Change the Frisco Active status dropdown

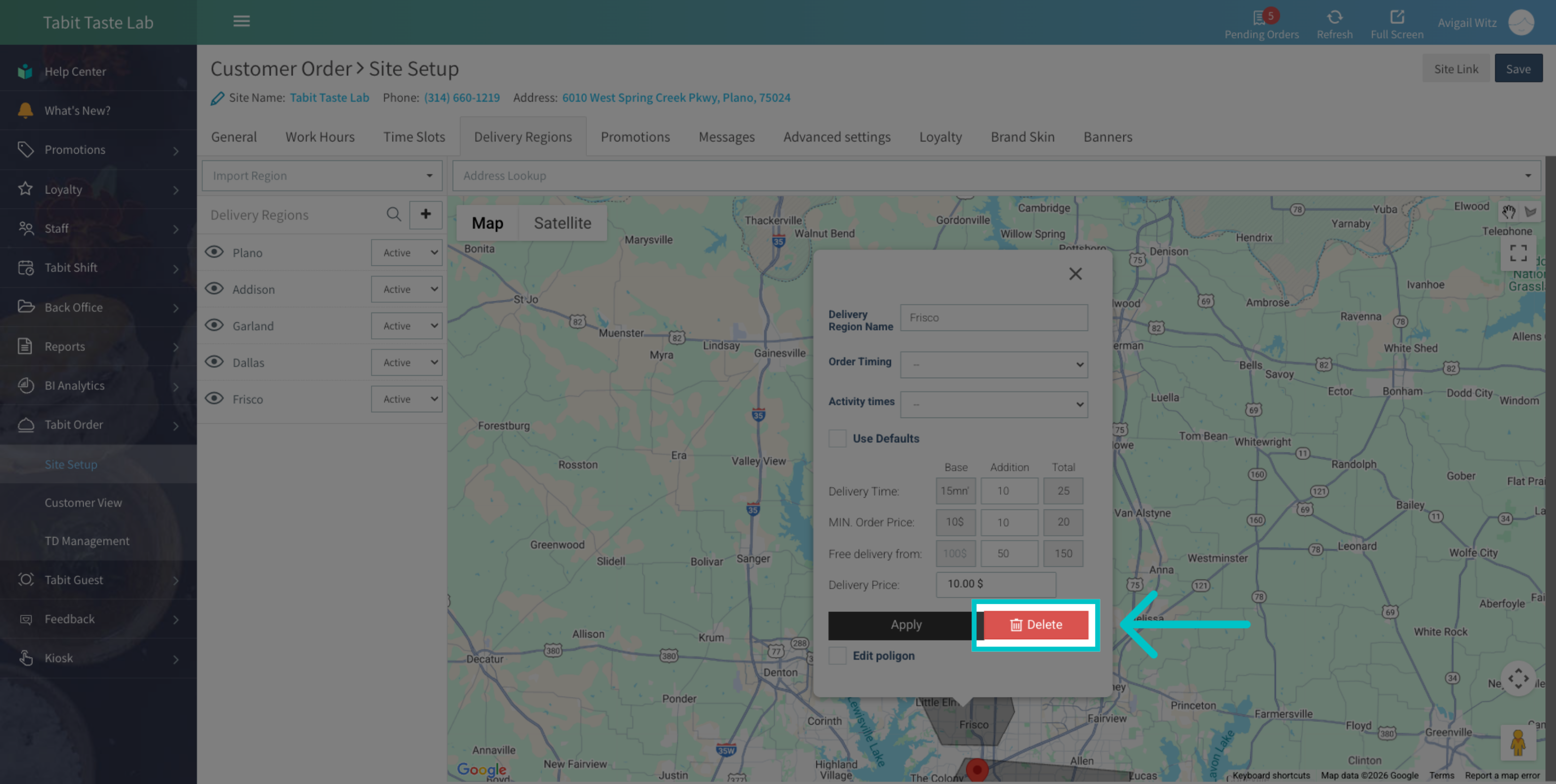tap(407, 399)
